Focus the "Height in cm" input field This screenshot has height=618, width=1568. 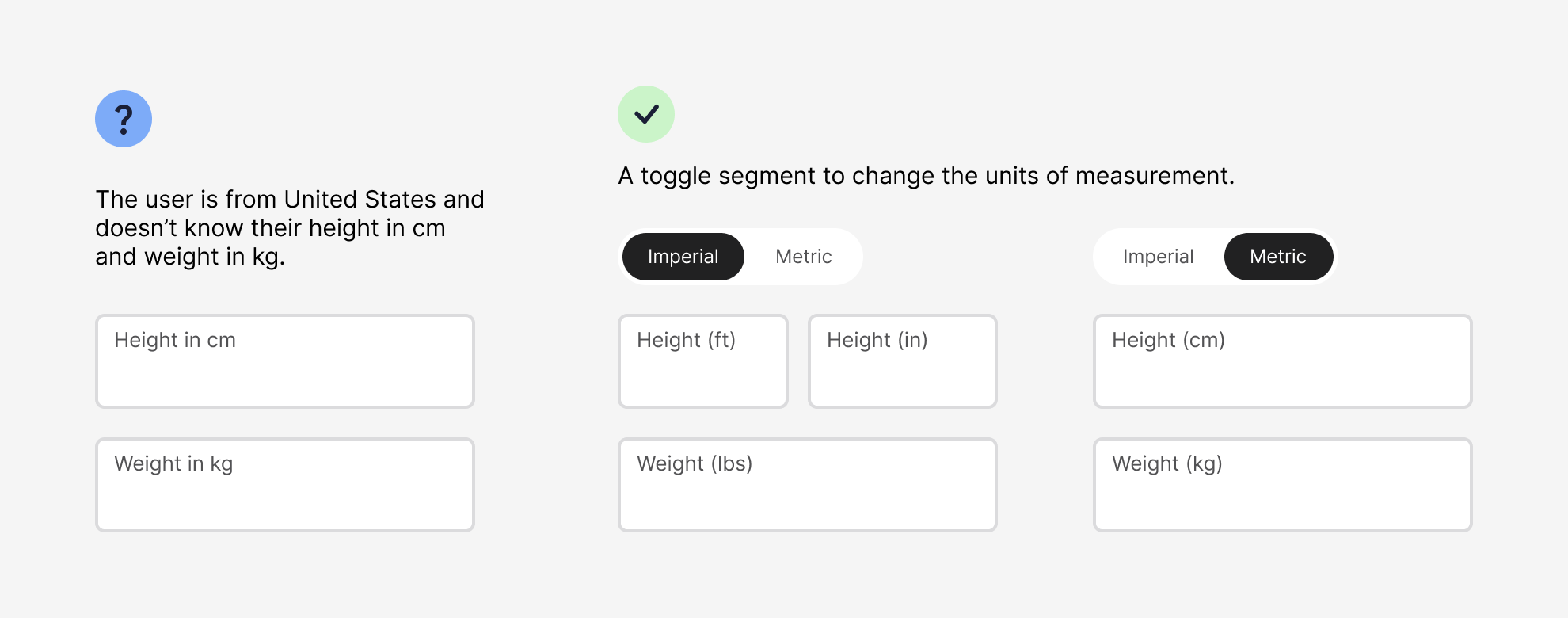pyautogui.click(x=285, y=361)
